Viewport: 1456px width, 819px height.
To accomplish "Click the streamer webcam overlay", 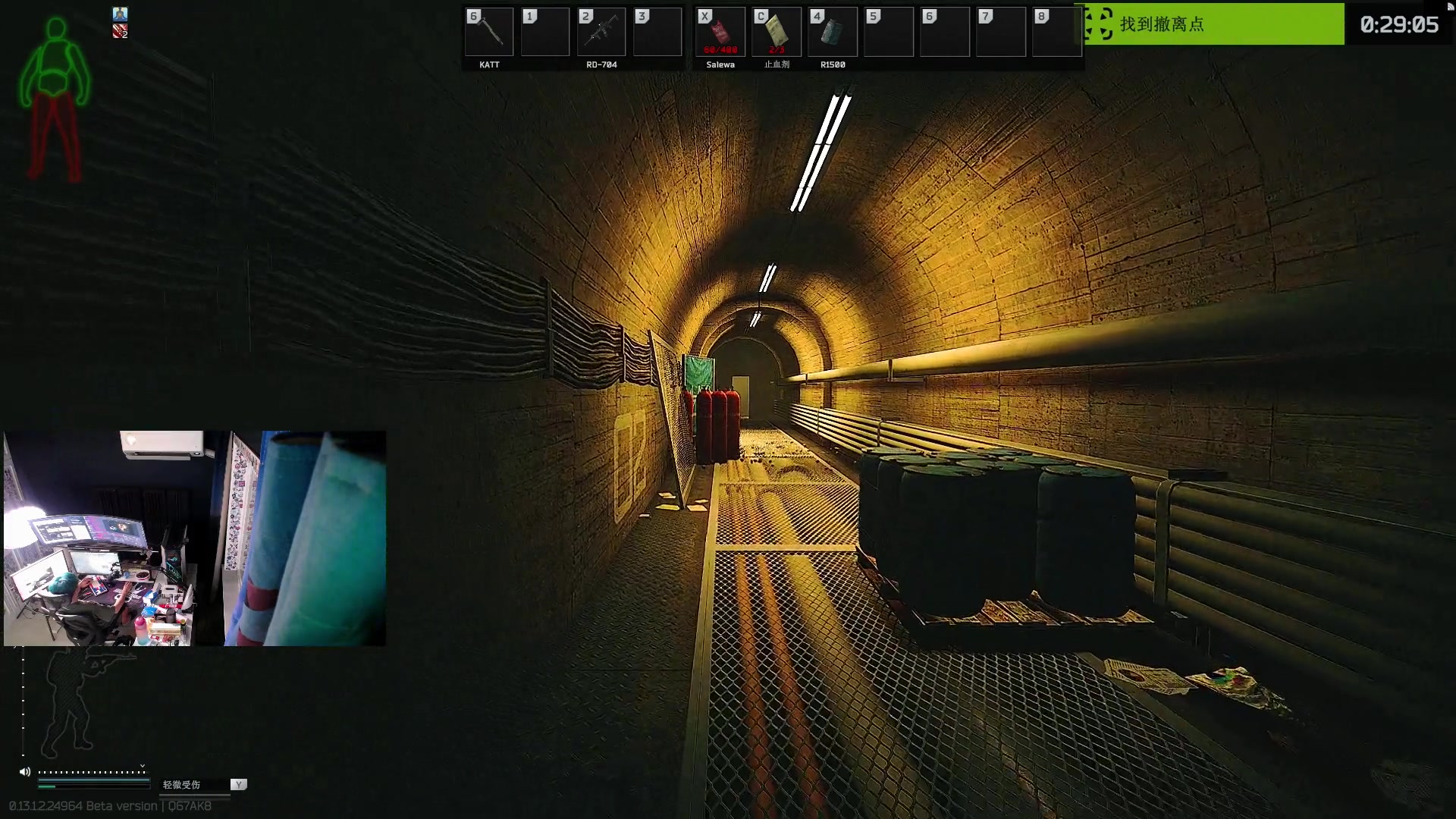I will coord(195,538).
